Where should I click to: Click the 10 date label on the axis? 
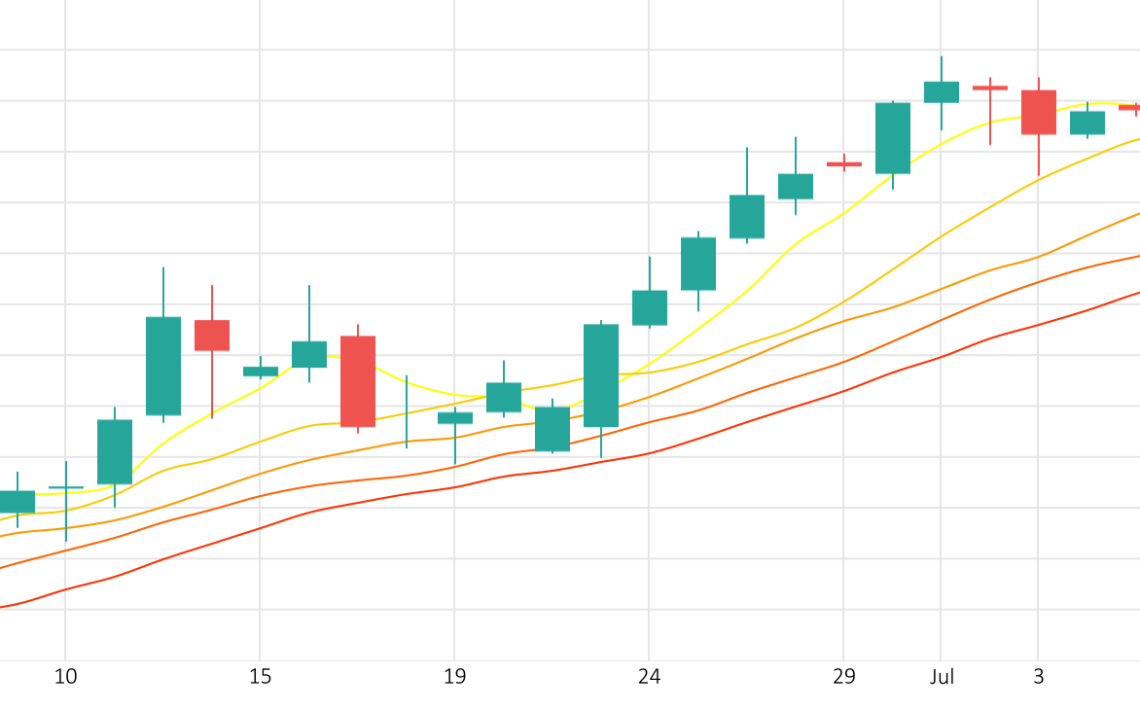pos(65,677)
